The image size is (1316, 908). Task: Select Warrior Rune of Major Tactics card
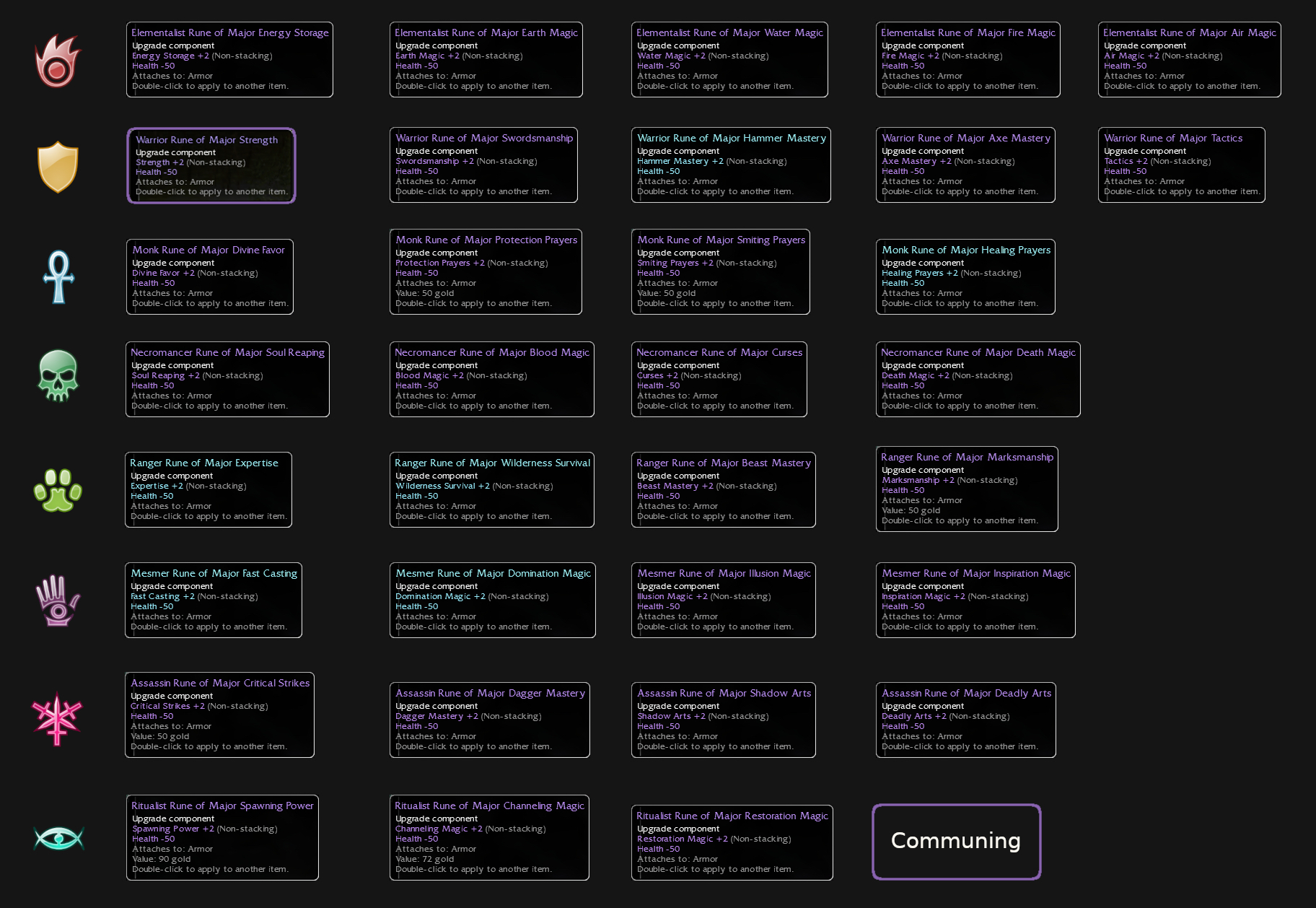pyautogui.click(x=1181, y=165)
